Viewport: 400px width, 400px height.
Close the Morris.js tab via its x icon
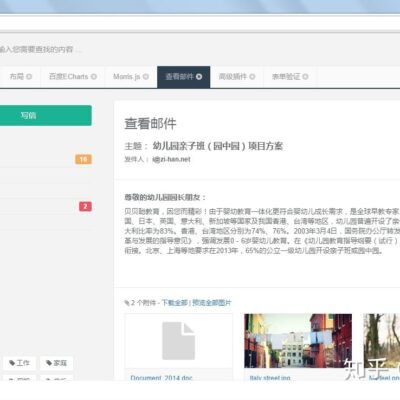click(x=146, y=77)
